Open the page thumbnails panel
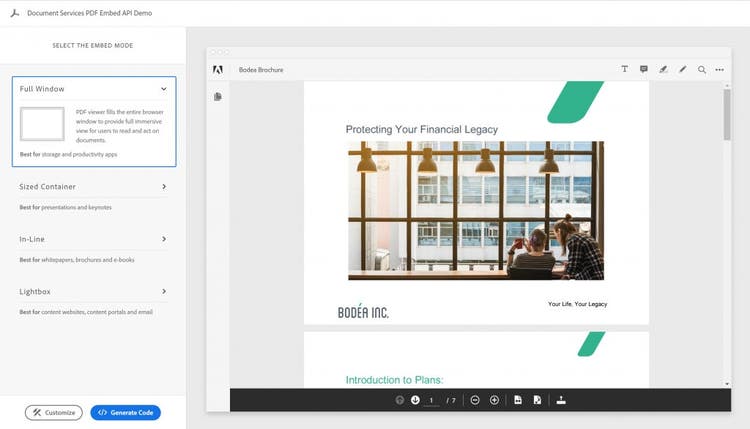The width and height of the screenshot is (750, 429). [218, 97]
